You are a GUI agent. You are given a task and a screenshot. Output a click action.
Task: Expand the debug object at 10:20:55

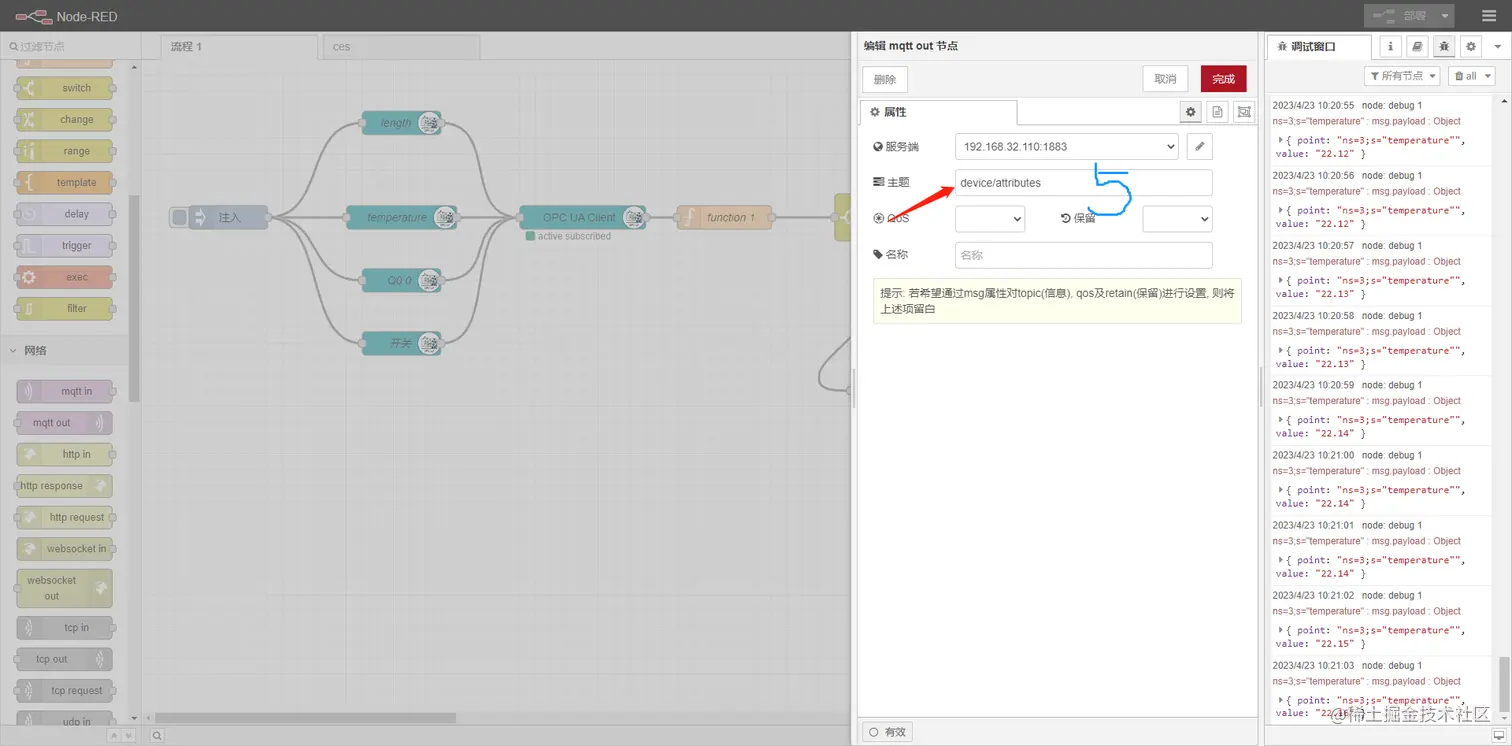pos(1282,140)
